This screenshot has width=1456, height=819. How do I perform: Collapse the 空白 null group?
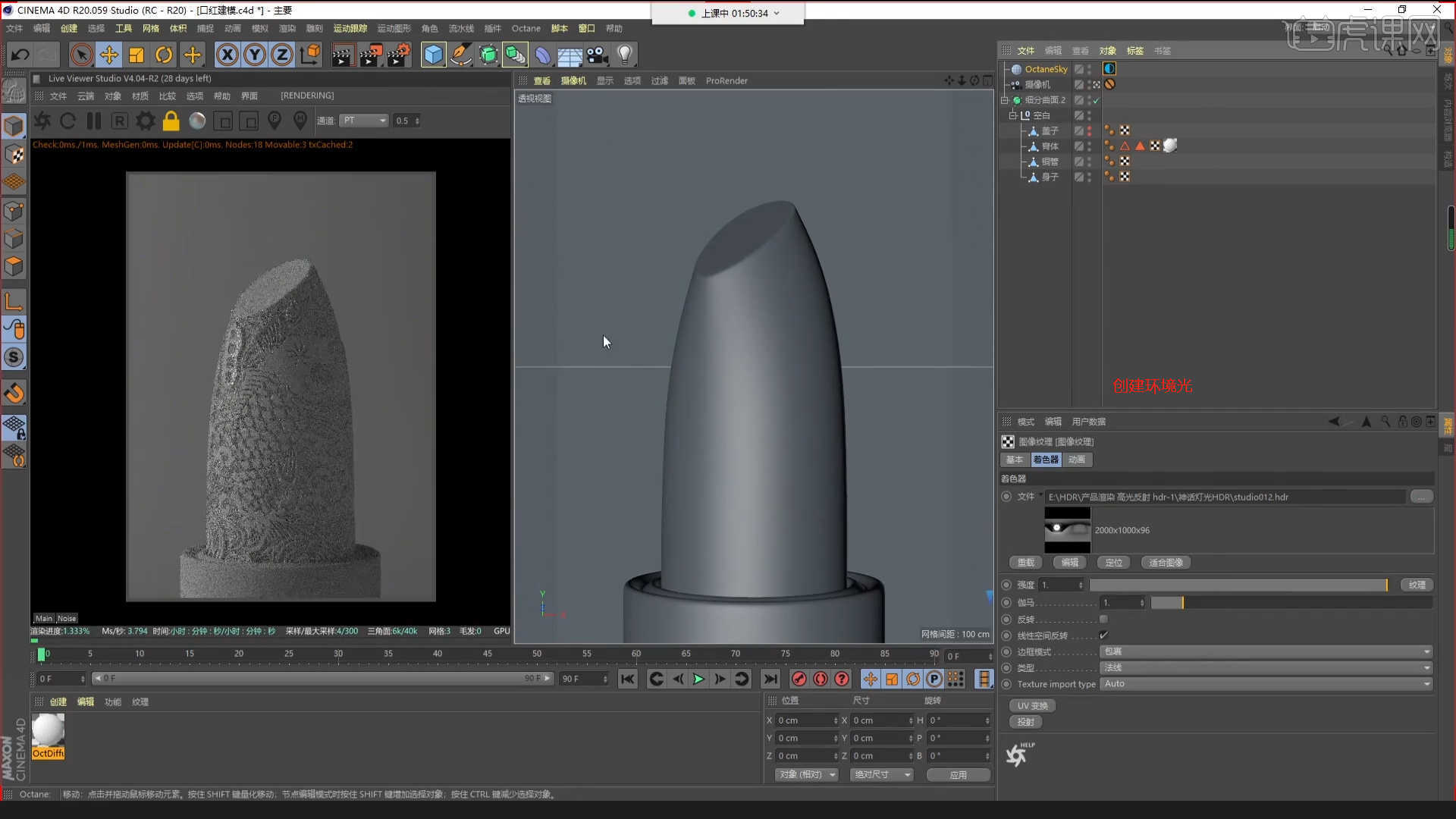[x=1012, y=115]
